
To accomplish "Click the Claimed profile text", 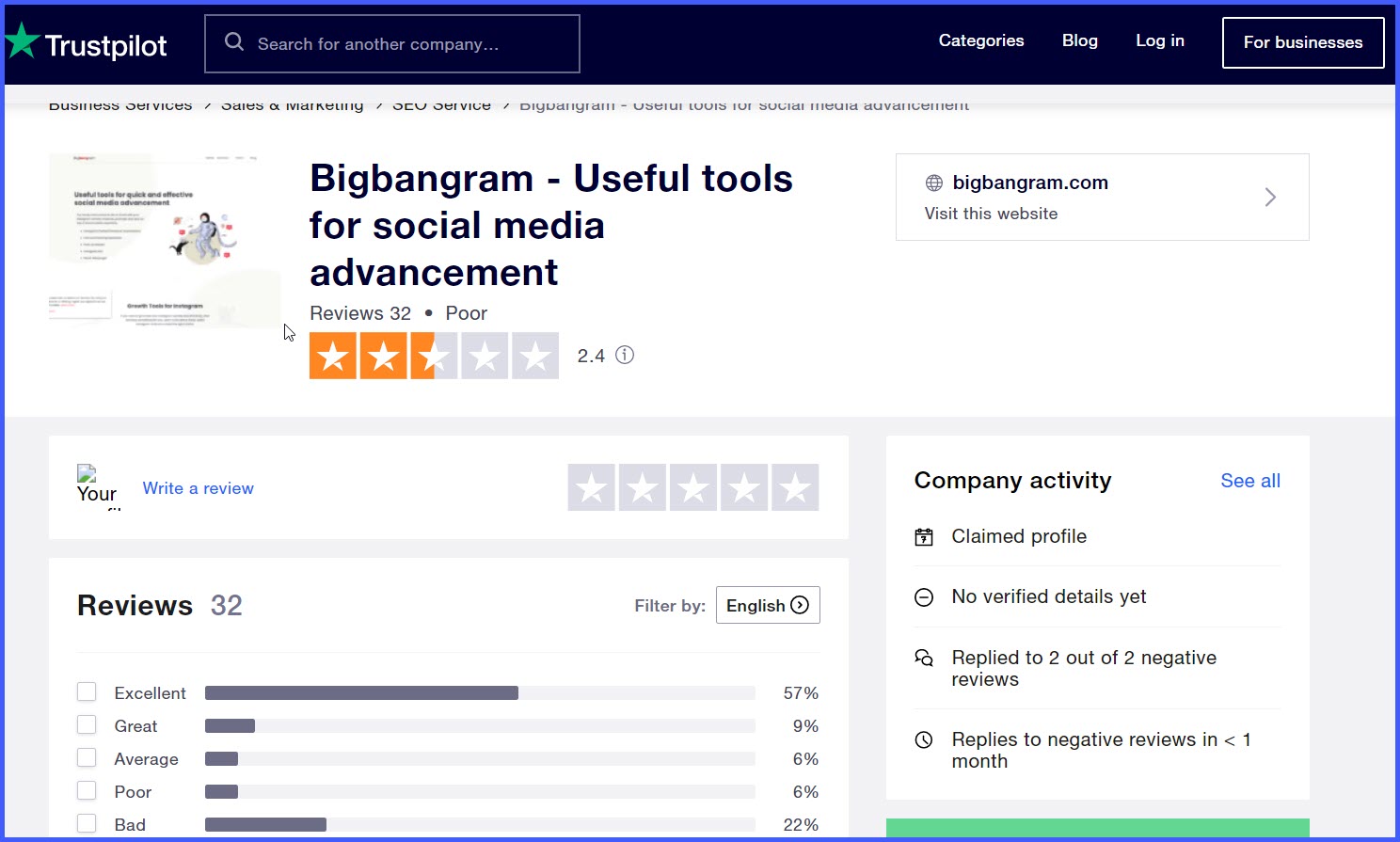I will 1019,536.
